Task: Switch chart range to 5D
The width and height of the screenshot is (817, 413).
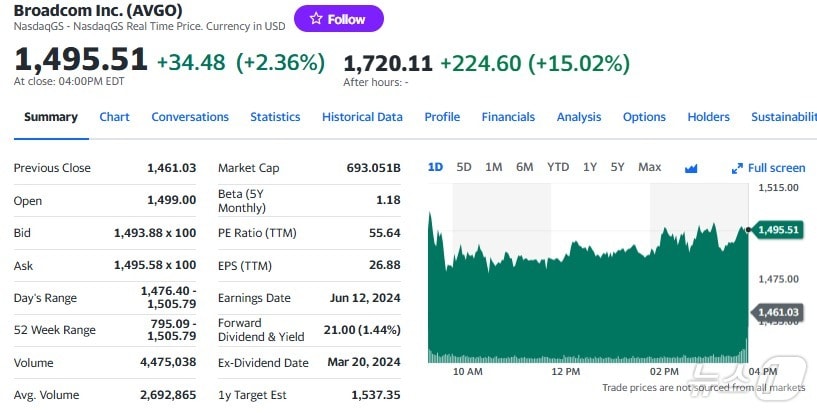Action: pyautogui.click(x=464, y=167)
